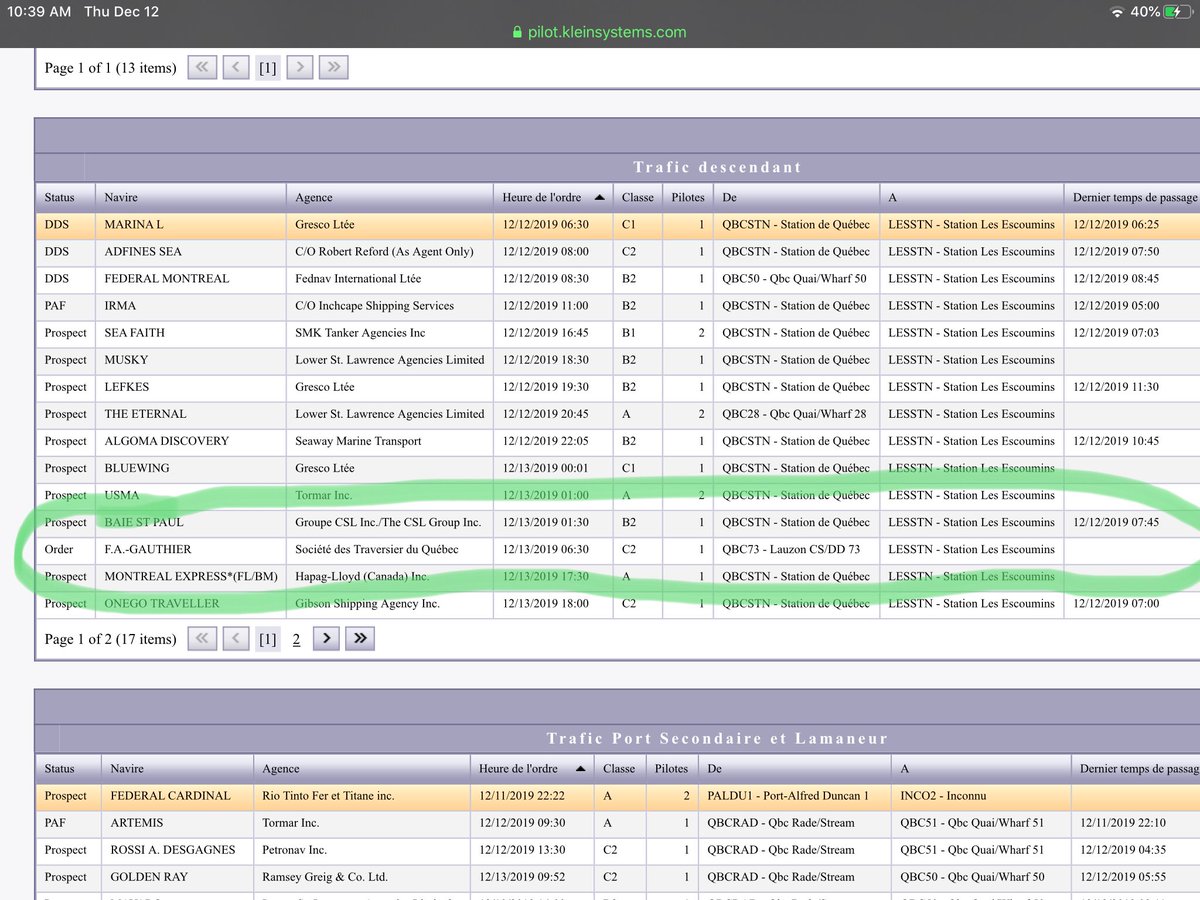Click Hapag-Lloyd (Canada) Inc. agency cell
Screen dimensions: 1200x900
[390, 576]
